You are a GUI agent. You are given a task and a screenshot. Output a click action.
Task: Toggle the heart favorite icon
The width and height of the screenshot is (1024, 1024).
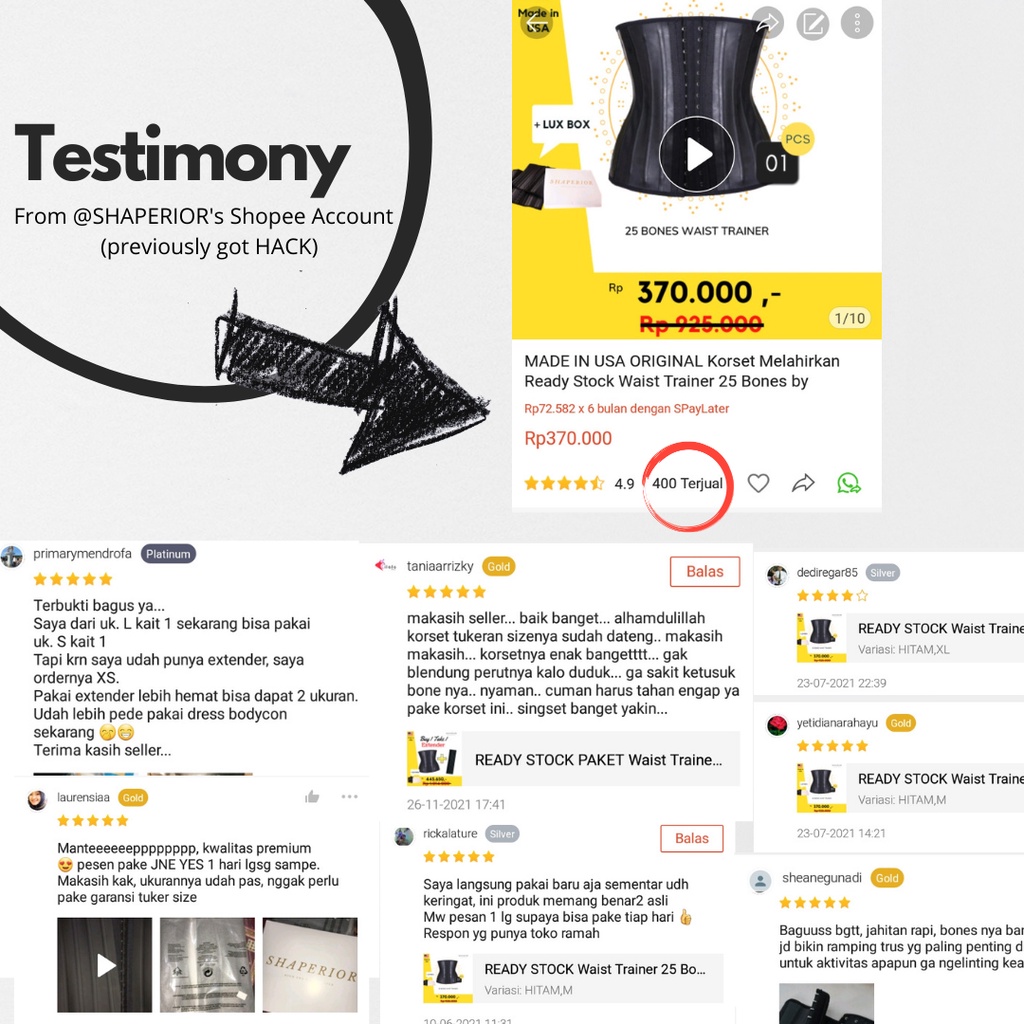(x=758, y=483)
